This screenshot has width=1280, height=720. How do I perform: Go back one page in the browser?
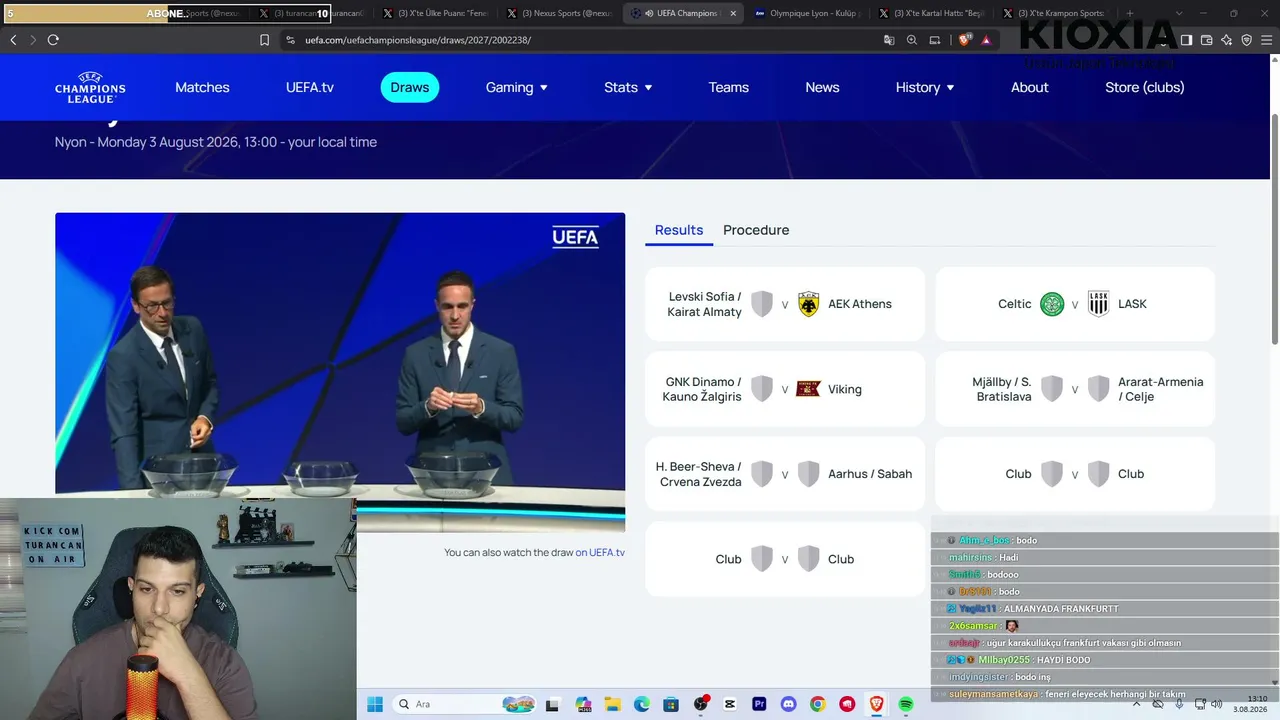[13, 40]
